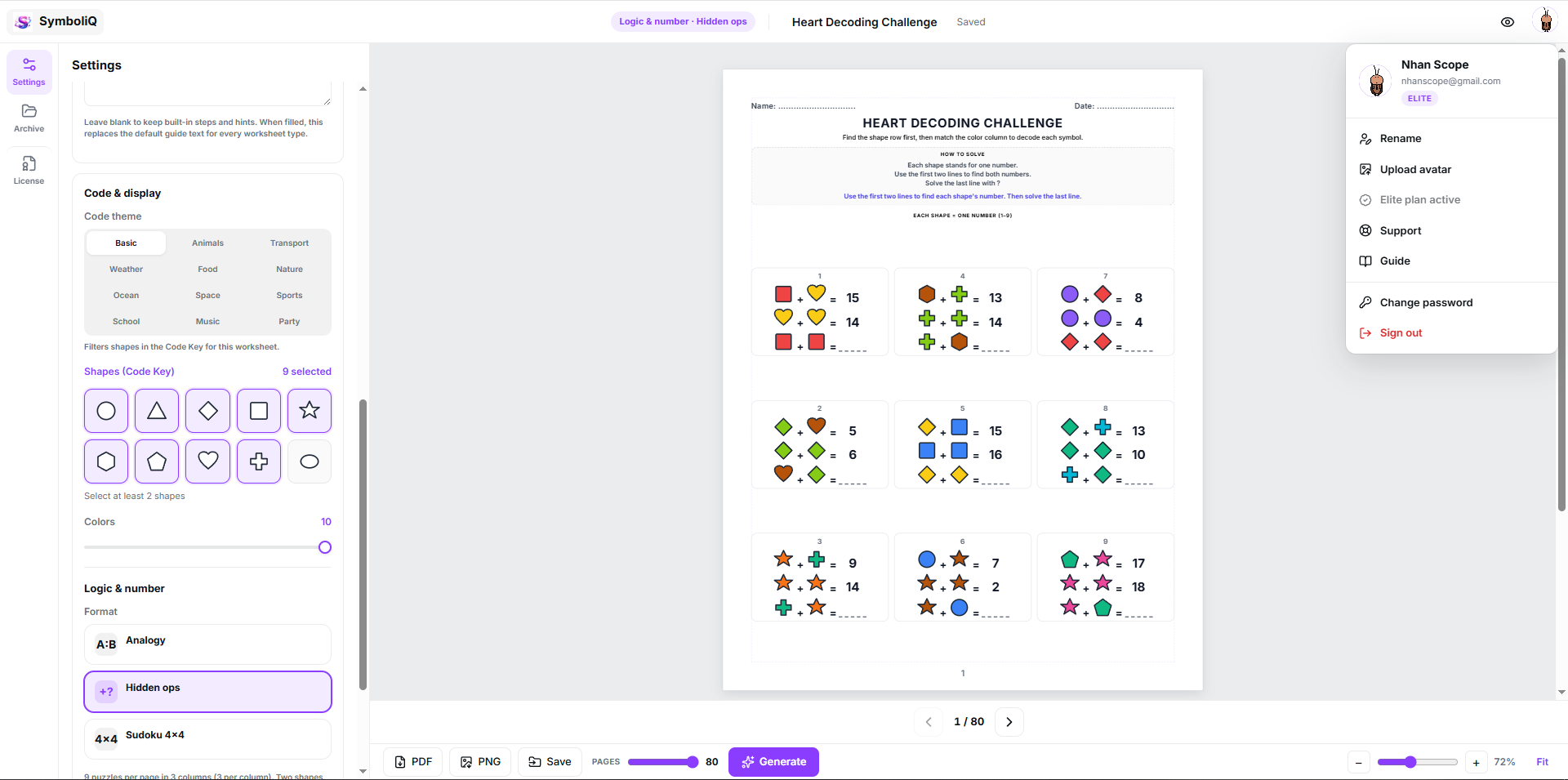Click the '1 / 80' page indicator
Screen dimensions: 1568x780
pos(969,722)
